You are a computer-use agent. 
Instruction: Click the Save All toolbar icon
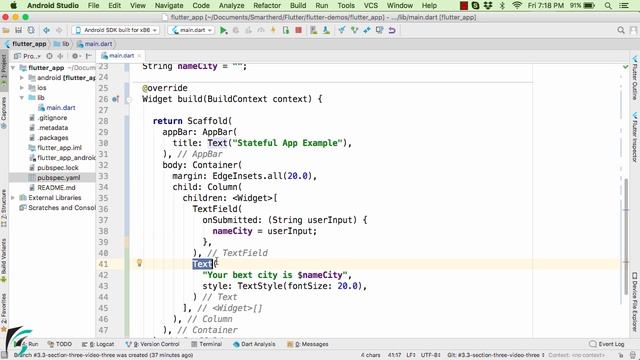[x=18, y=30]
